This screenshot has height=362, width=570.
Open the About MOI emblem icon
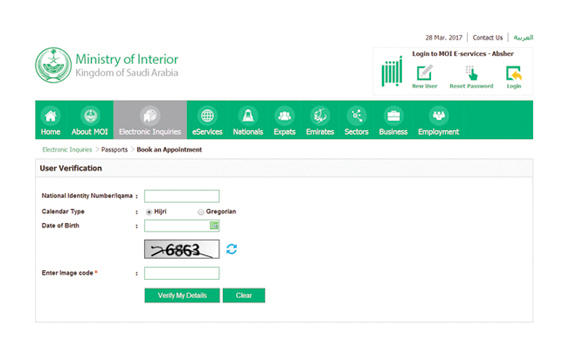point(90,116)
